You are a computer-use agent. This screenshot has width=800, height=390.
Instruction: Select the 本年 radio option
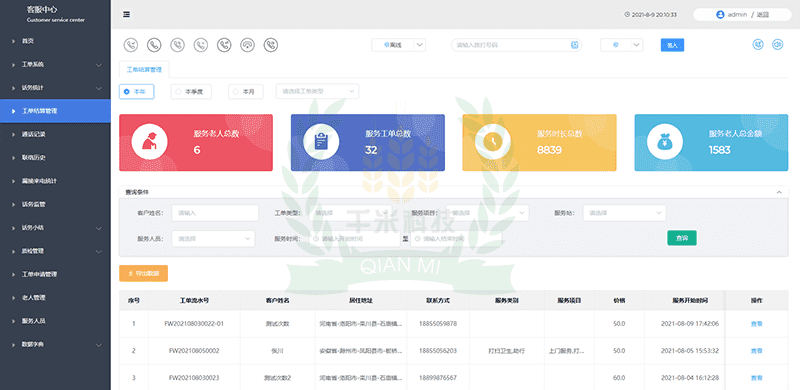pyautogui.click(x=136, y=92)
